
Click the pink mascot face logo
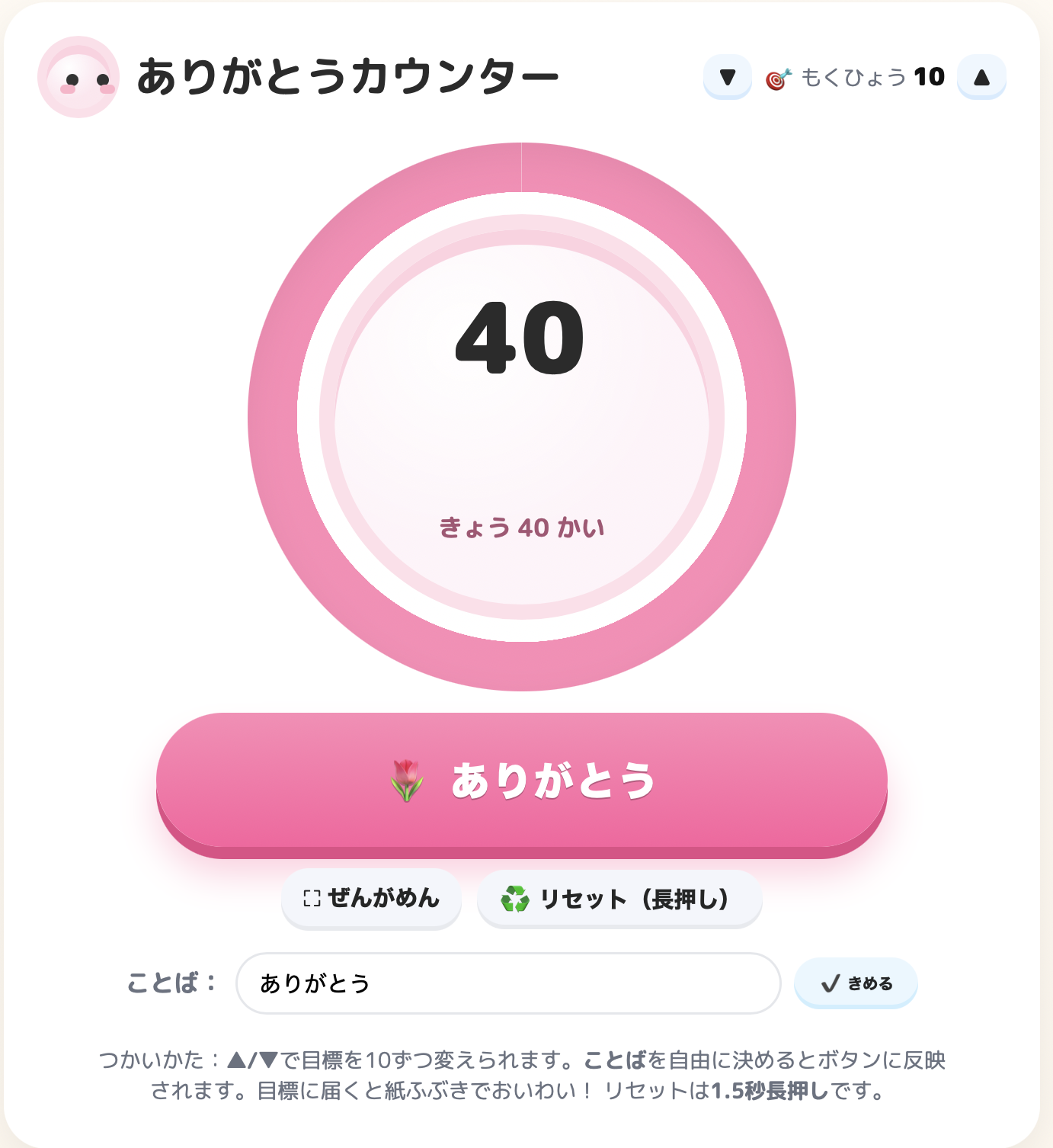pos(78,77)
